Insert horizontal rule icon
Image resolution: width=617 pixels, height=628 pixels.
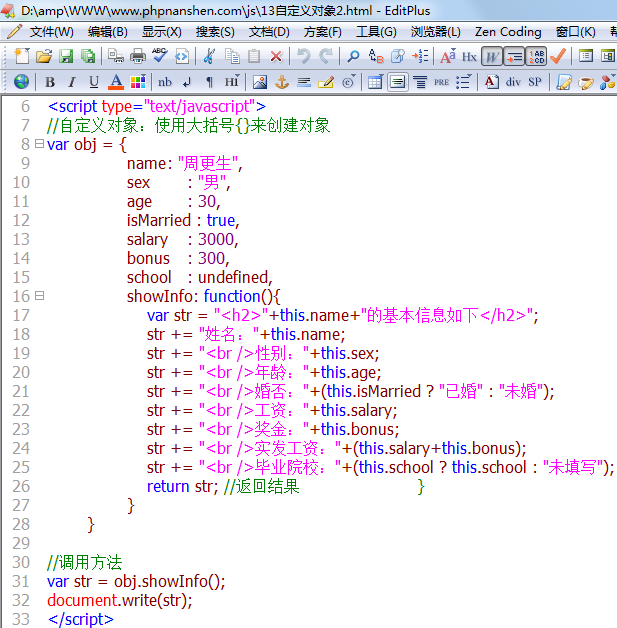coord(304,83)
